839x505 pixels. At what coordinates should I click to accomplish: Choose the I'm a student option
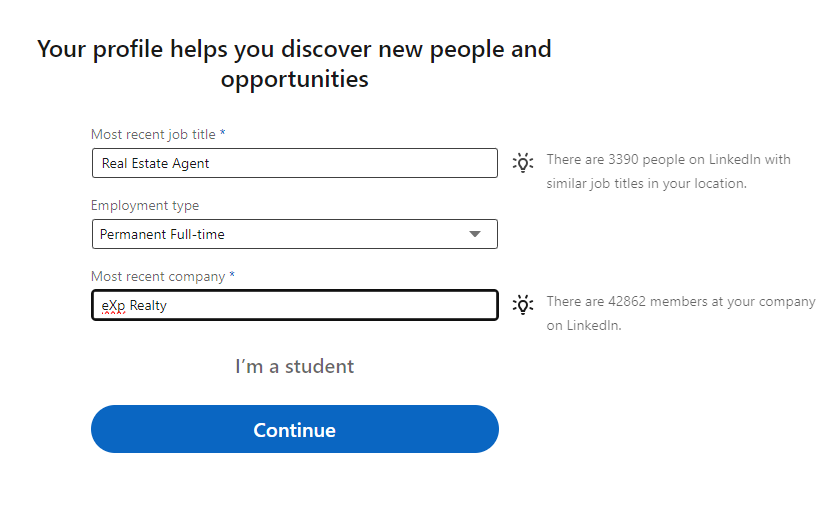[294, 367]
